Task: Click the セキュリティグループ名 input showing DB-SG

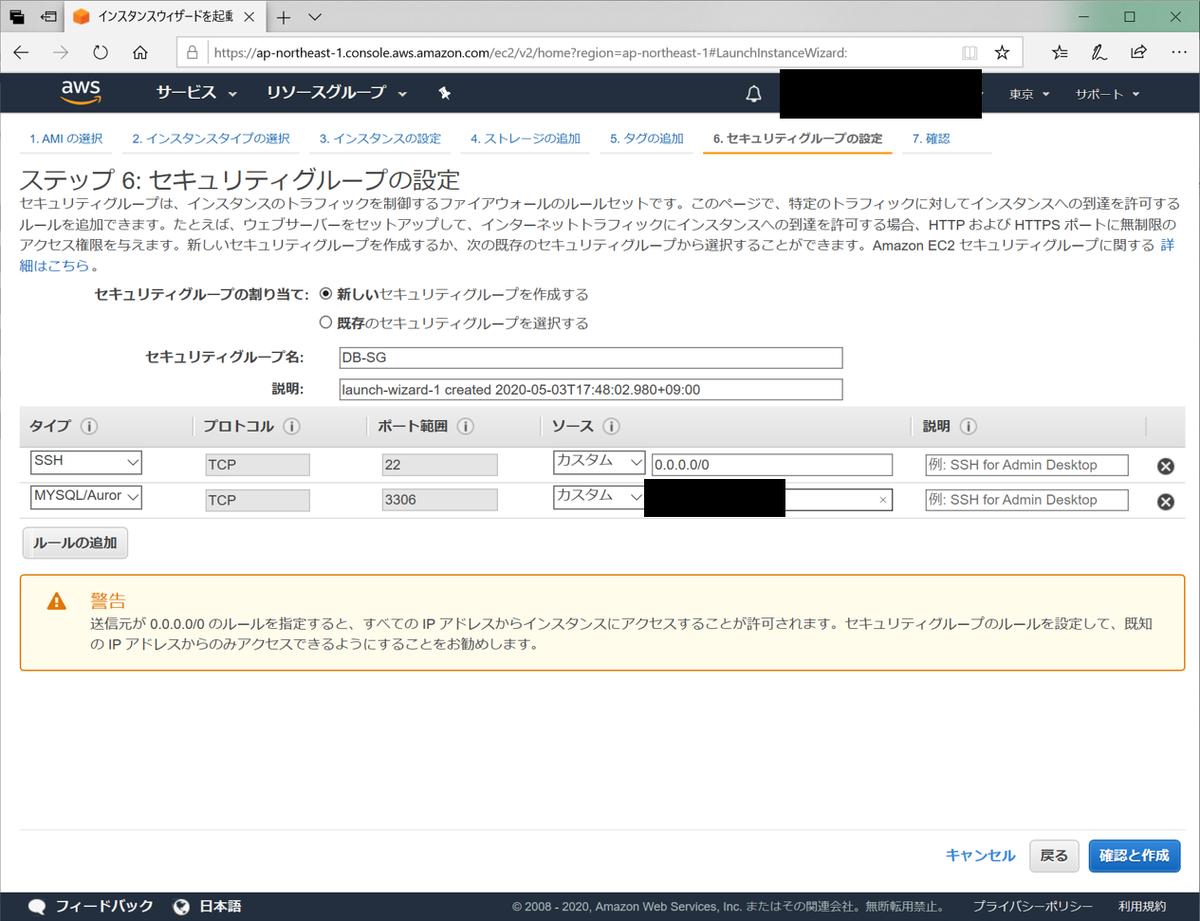Action: click(590, 357)
